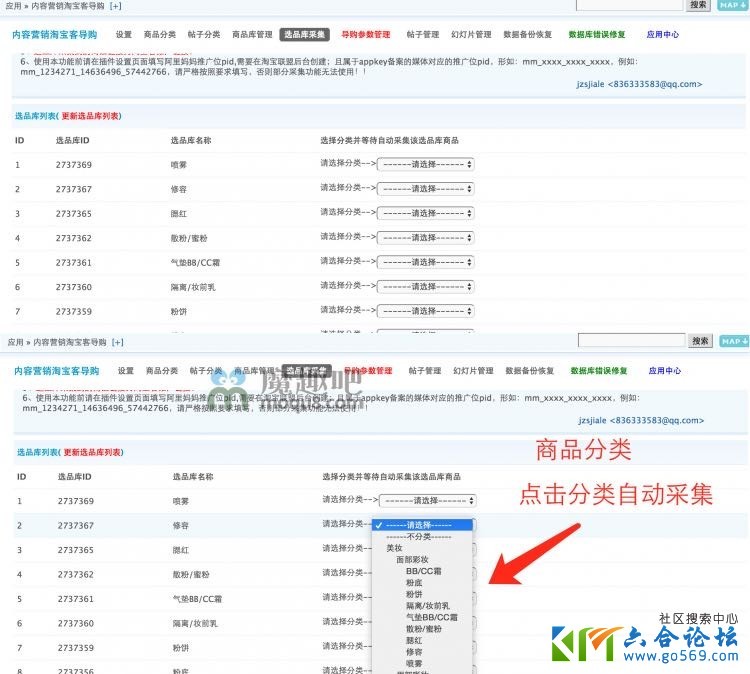Screen dimensions: 750x674
Task: Click 更新选品库列表 link in upper panel
Action: (x=90, y=116)
